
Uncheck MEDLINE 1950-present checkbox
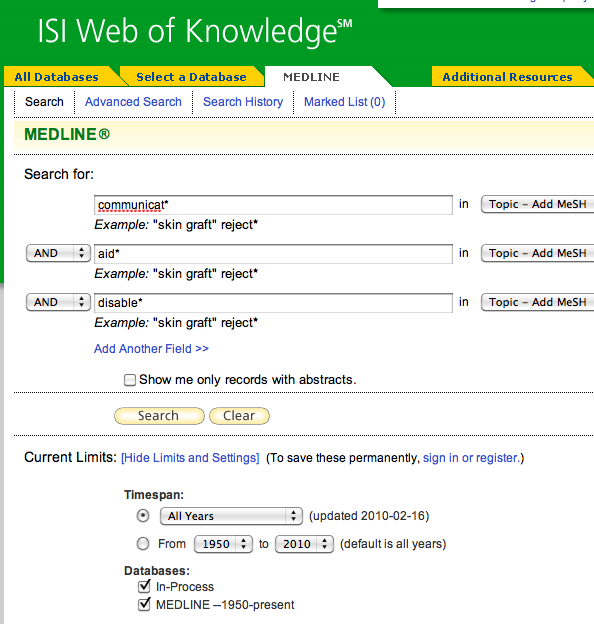144,604
